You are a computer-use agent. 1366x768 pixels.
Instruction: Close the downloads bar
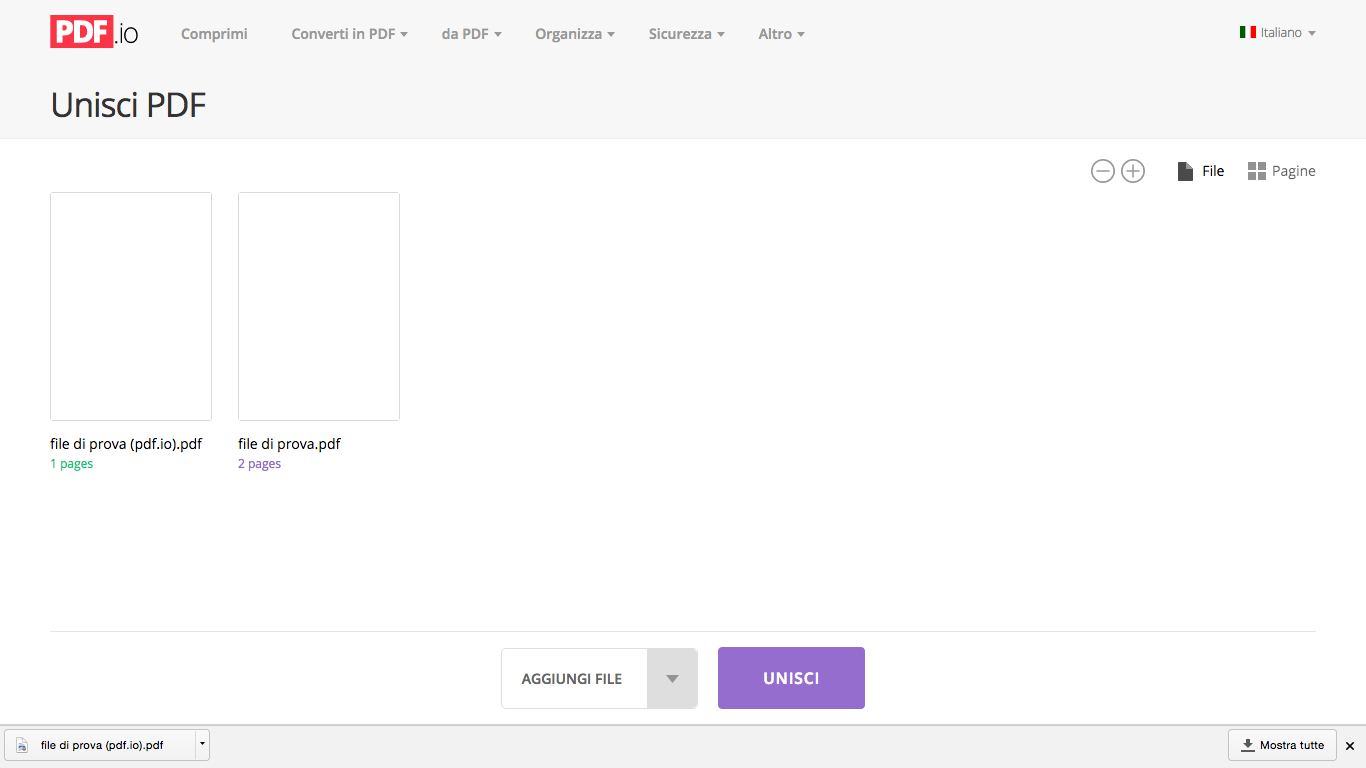(x=1350, y=746)
